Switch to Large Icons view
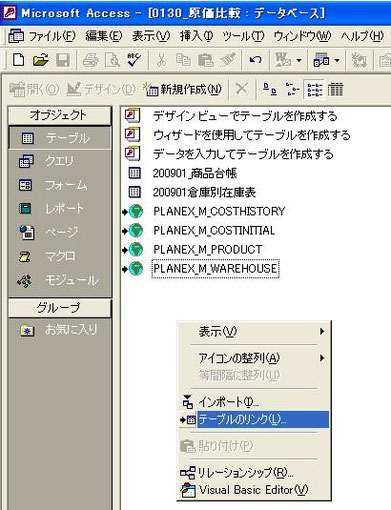This screenshot has height=510, width=391. (270, 89)
